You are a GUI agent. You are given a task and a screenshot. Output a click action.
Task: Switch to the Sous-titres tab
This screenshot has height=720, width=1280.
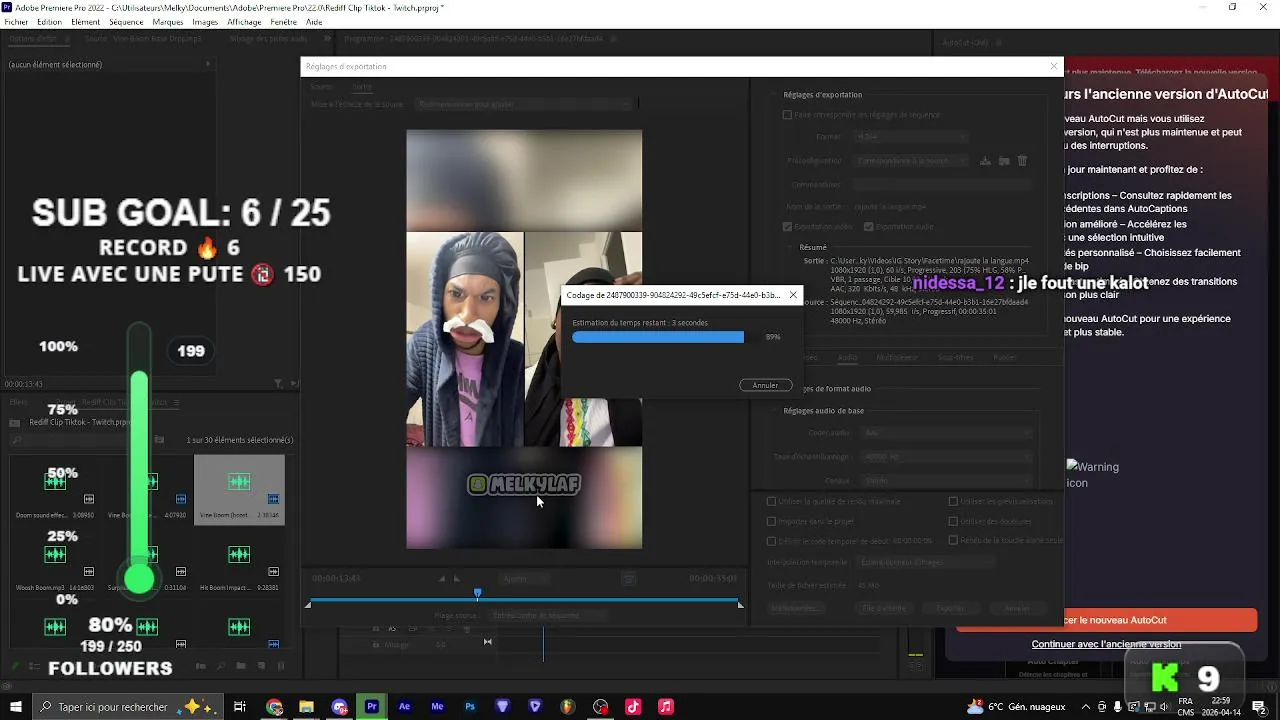pyautogui.click(x=956, y=357)
